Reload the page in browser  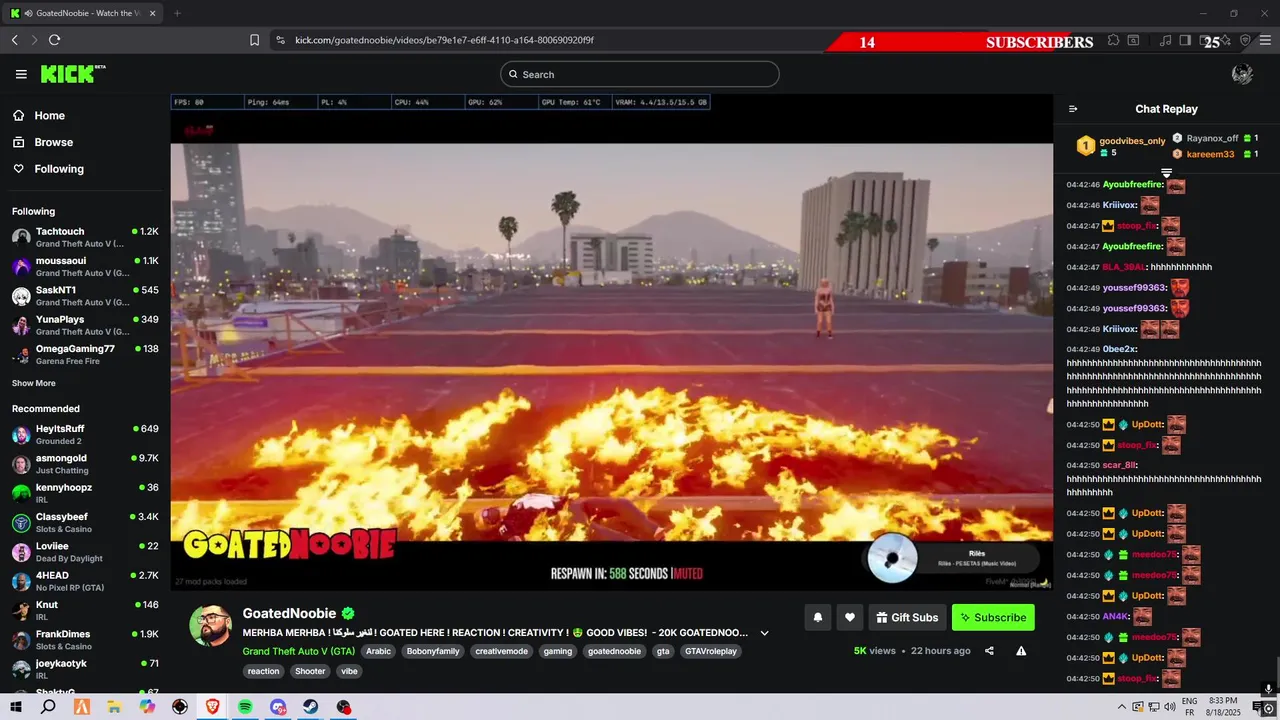pos(54,40)
